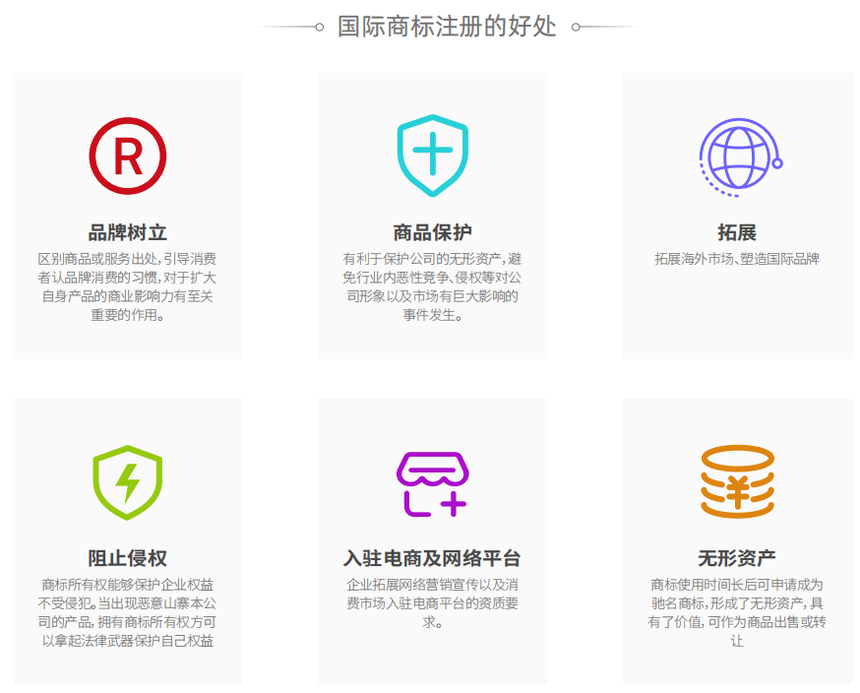Select the 拓展 heading
The width and height of the screenshot is (860, 693).
pos(737,232)
